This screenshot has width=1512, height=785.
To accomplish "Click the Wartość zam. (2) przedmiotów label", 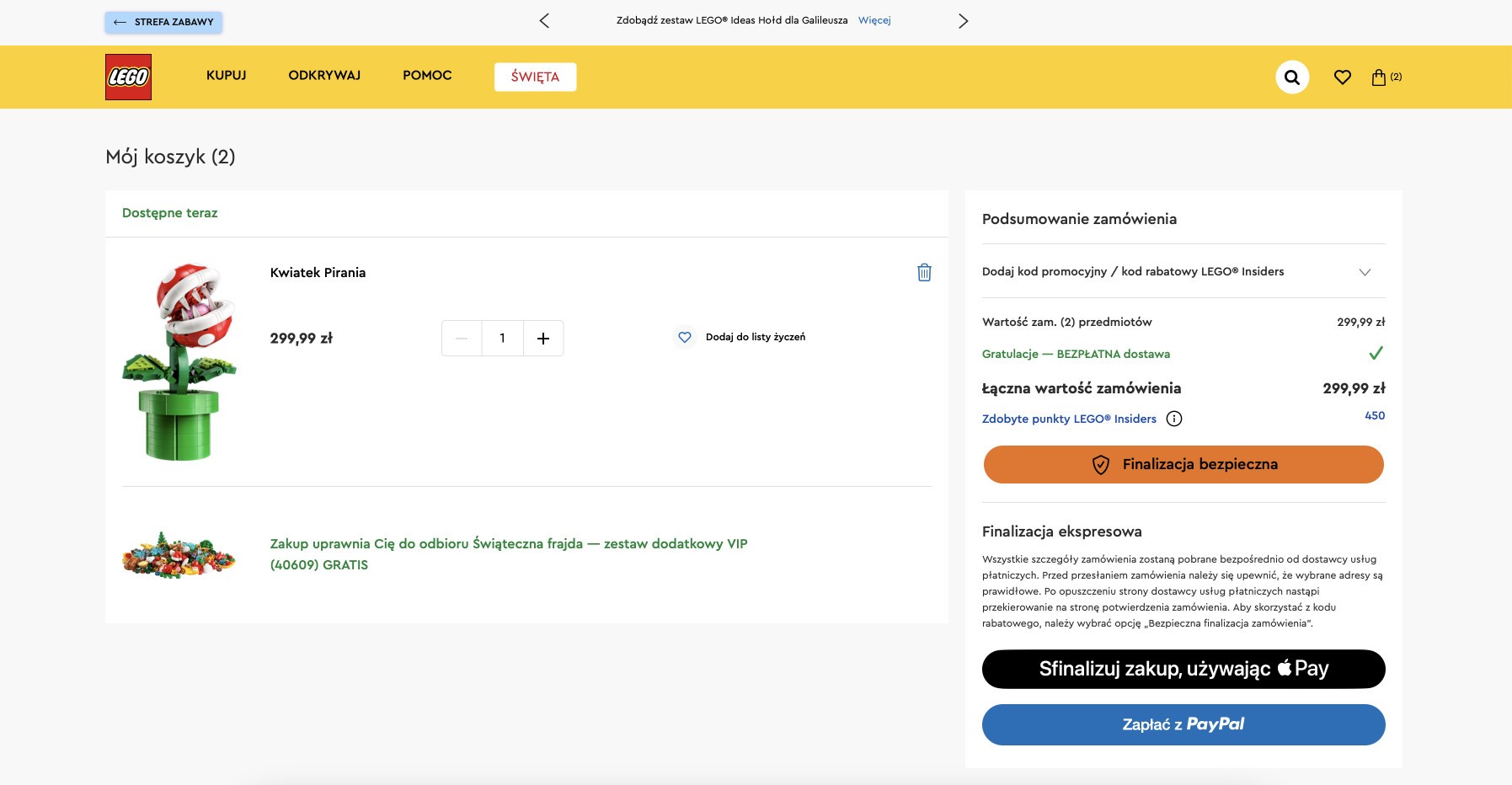I will [1066, 322].
